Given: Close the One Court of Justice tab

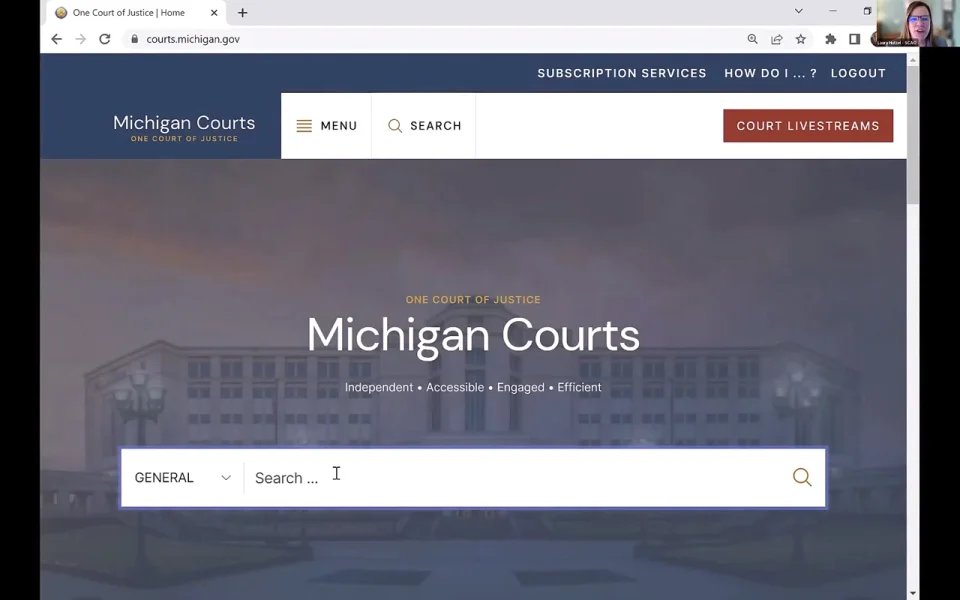Looking at the screenshot, I should click(214, 12).
